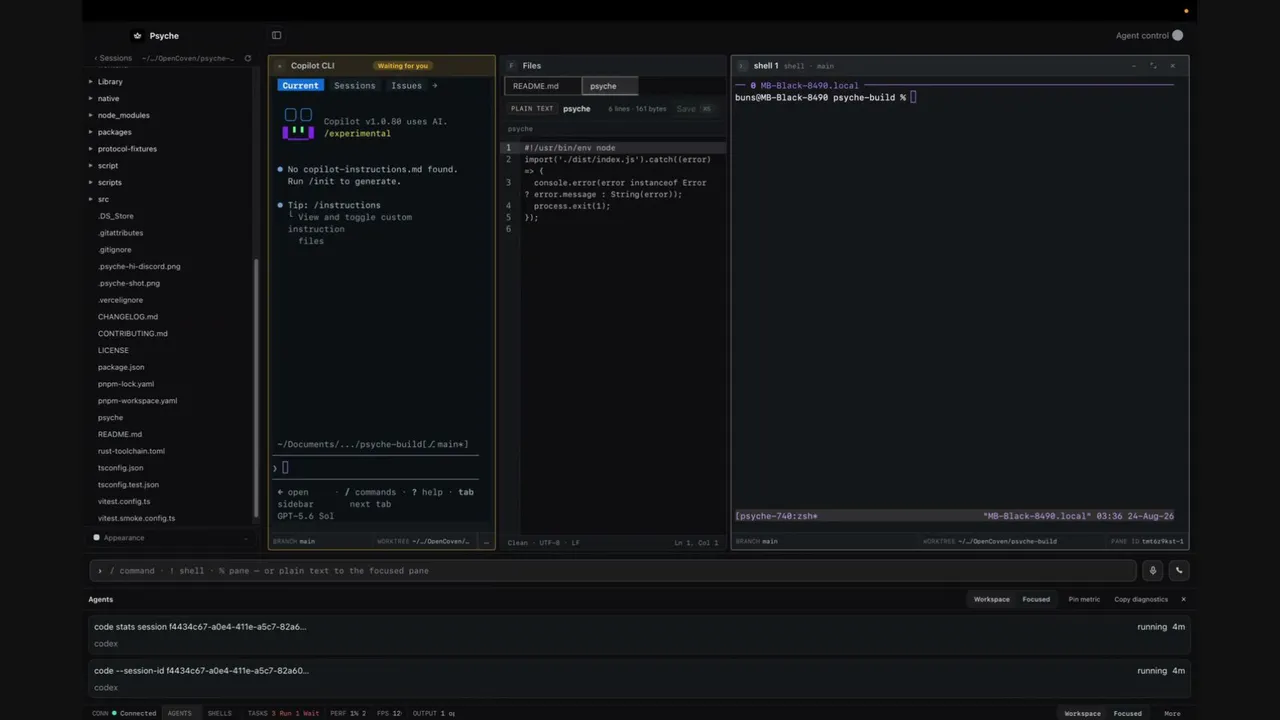This screenshot has width=1280, height=720.
Task: Click Copy diagnostics
Action: click(x=1141, y=599)
